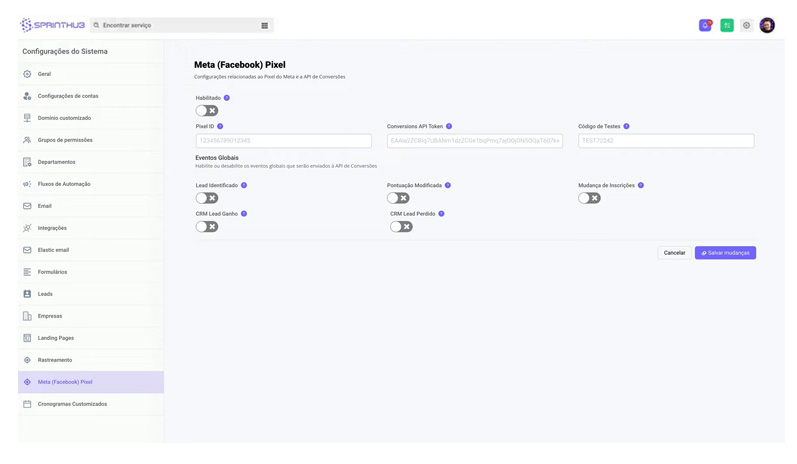
Task: Open Formulários page
Action: (91, 272)
